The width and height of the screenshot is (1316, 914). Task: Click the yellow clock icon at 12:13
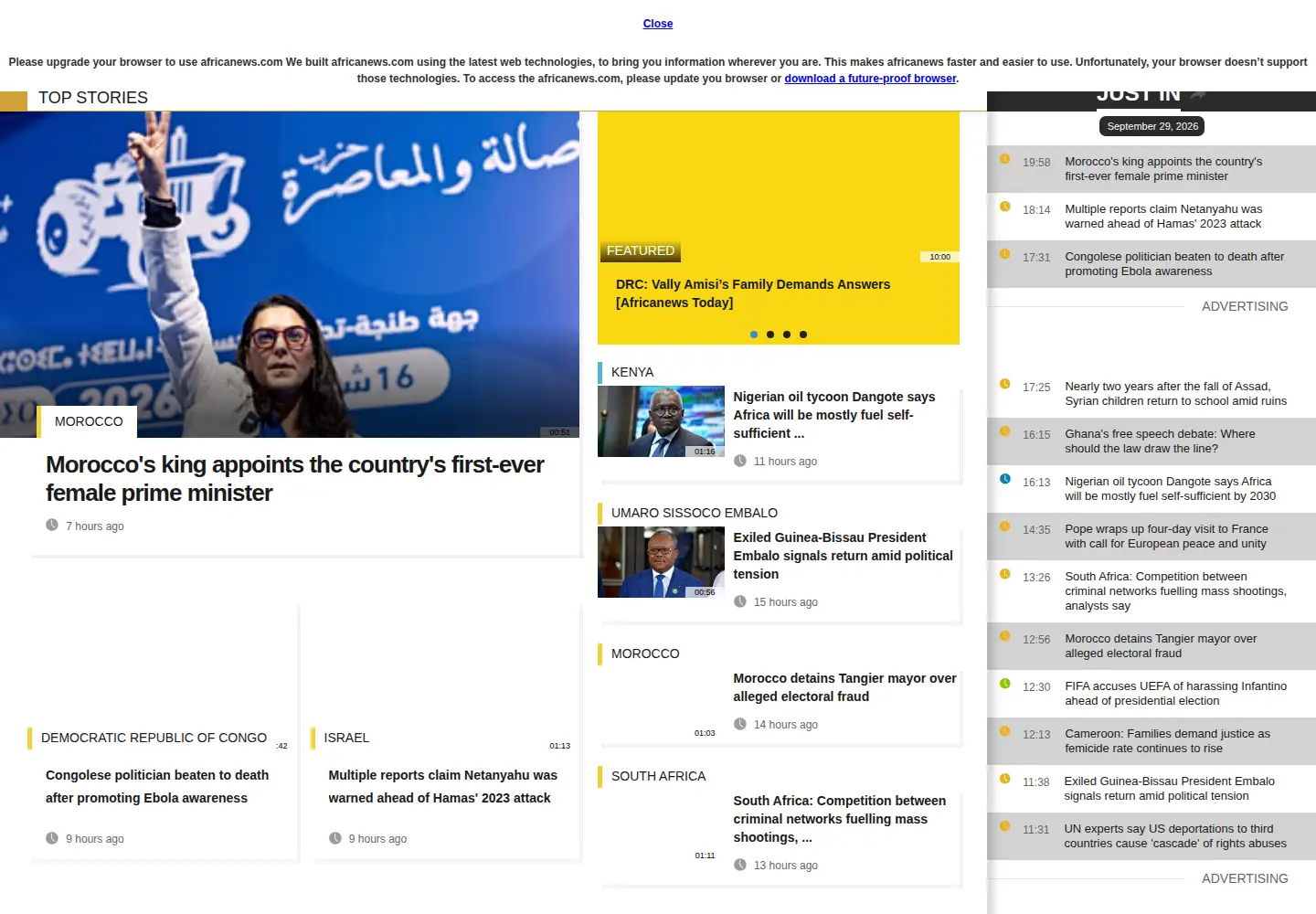pyautogui.click(x=1005, y=731)
